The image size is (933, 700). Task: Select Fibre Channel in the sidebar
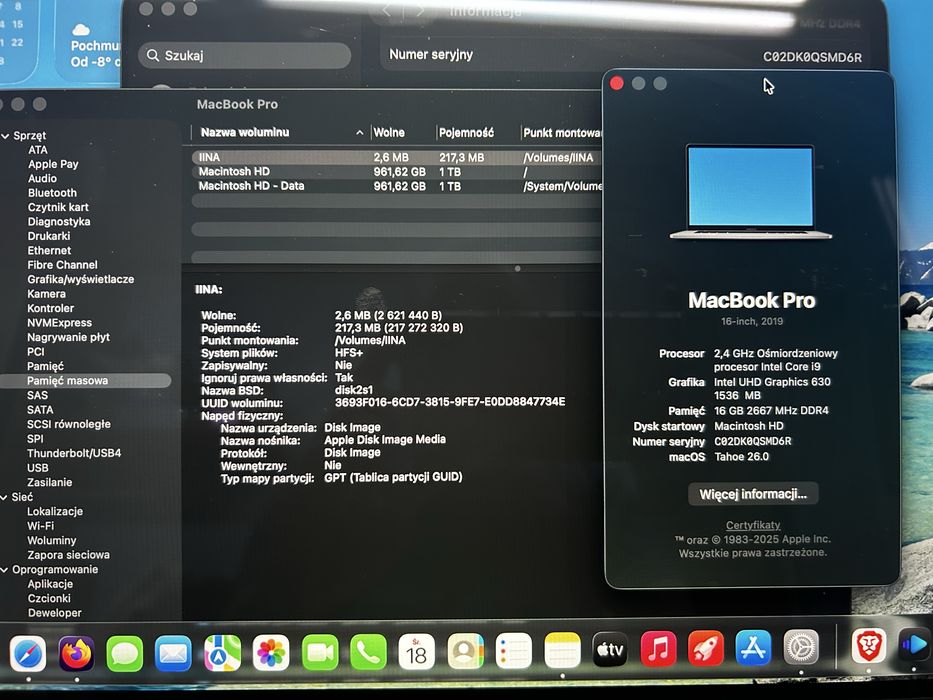(62, 265)
